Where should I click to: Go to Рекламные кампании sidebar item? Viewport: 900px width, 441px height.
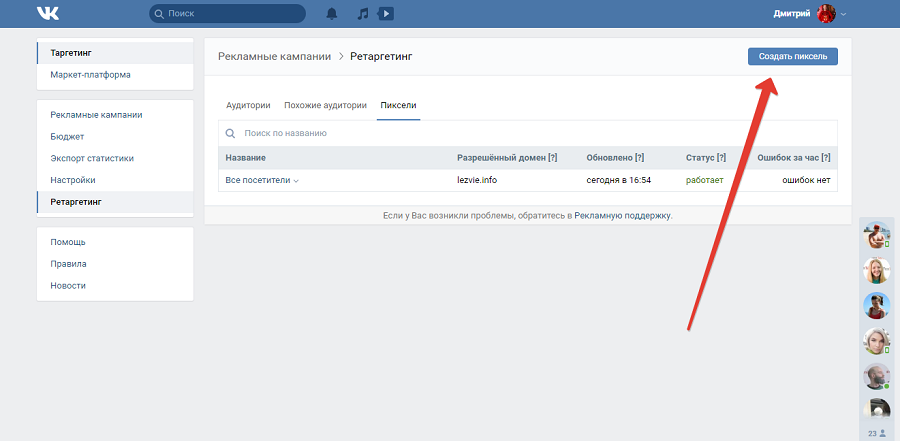(x=115, y=115)
